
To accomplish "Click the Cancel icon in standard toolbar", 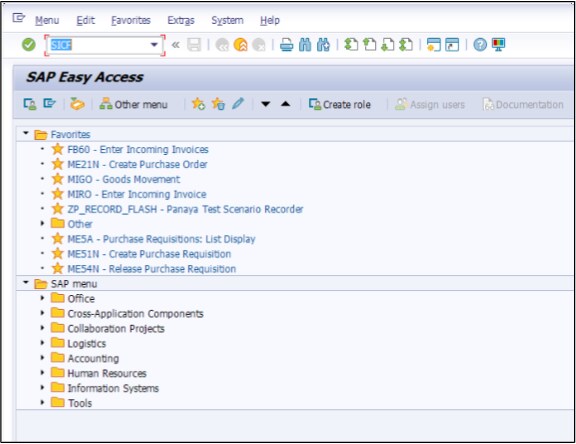I will click(259, 45).
